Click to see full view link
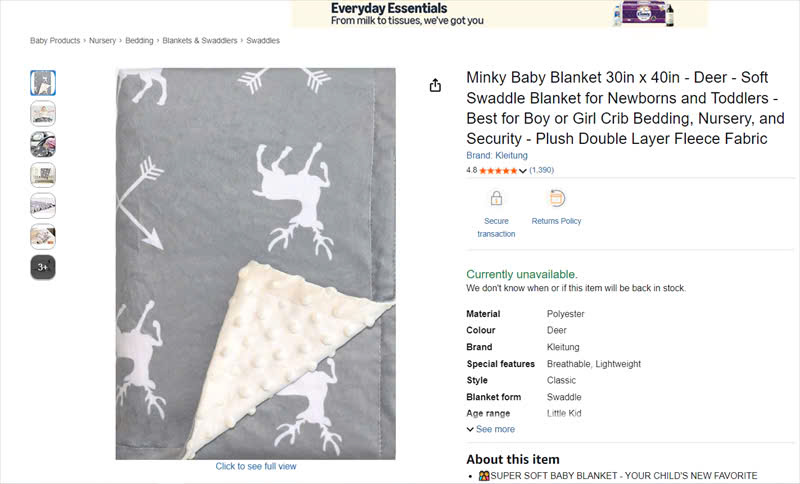Image resolution: width=800 pixels, height=484 pixels. click(256, 466)
